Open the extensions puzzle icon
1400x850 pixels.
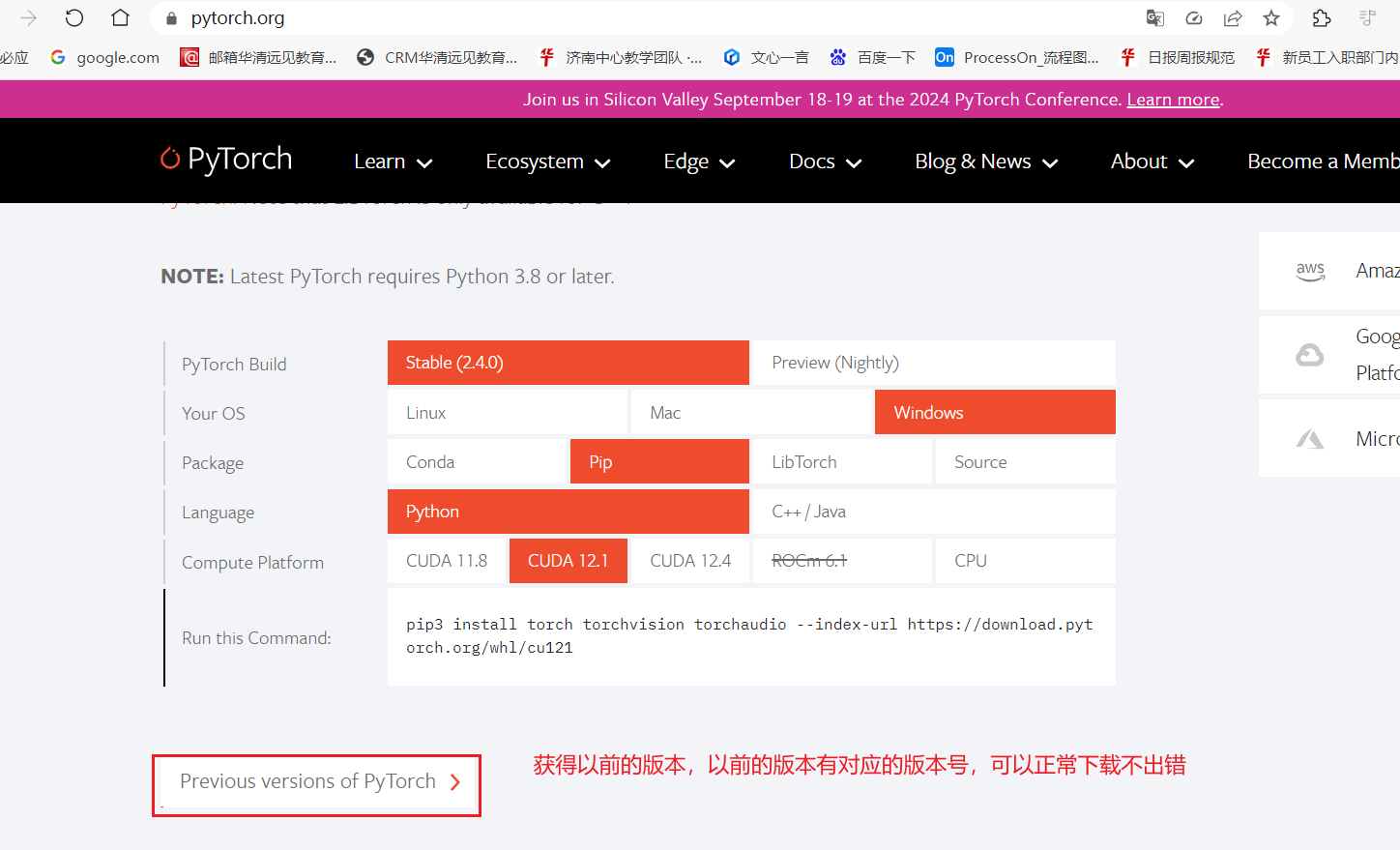point(1322,17)
